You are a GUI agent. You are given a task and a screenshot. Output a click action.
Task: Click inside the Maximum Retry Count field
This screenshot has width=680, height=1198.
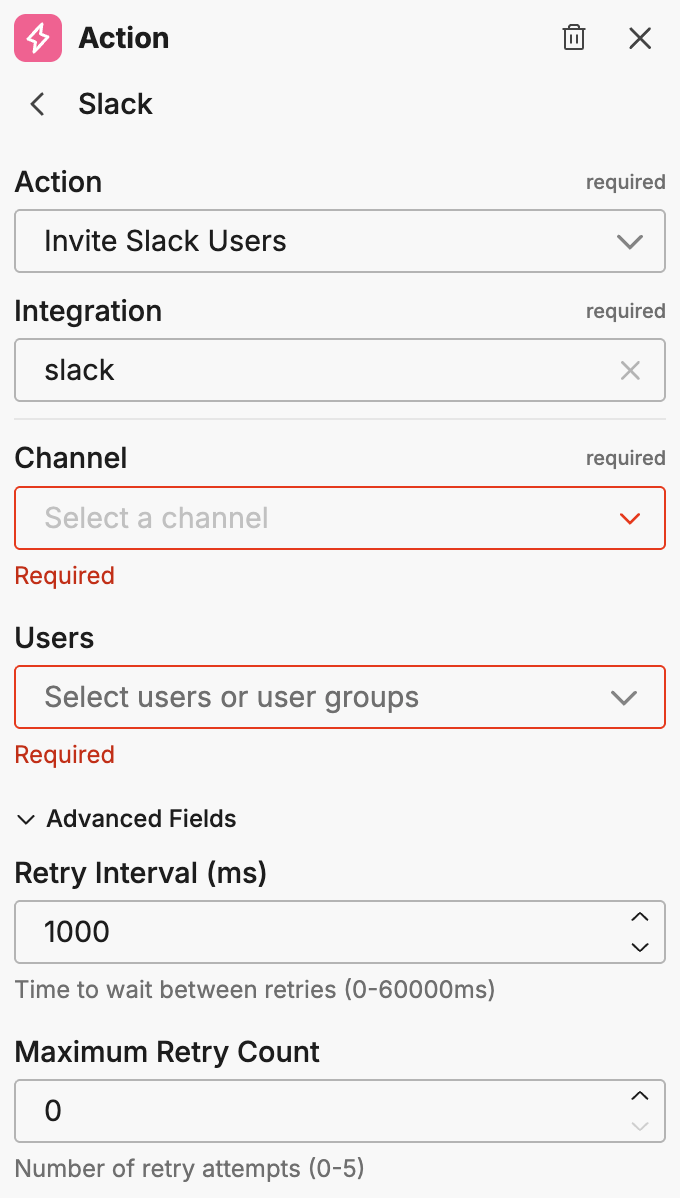click(300, 1110)
